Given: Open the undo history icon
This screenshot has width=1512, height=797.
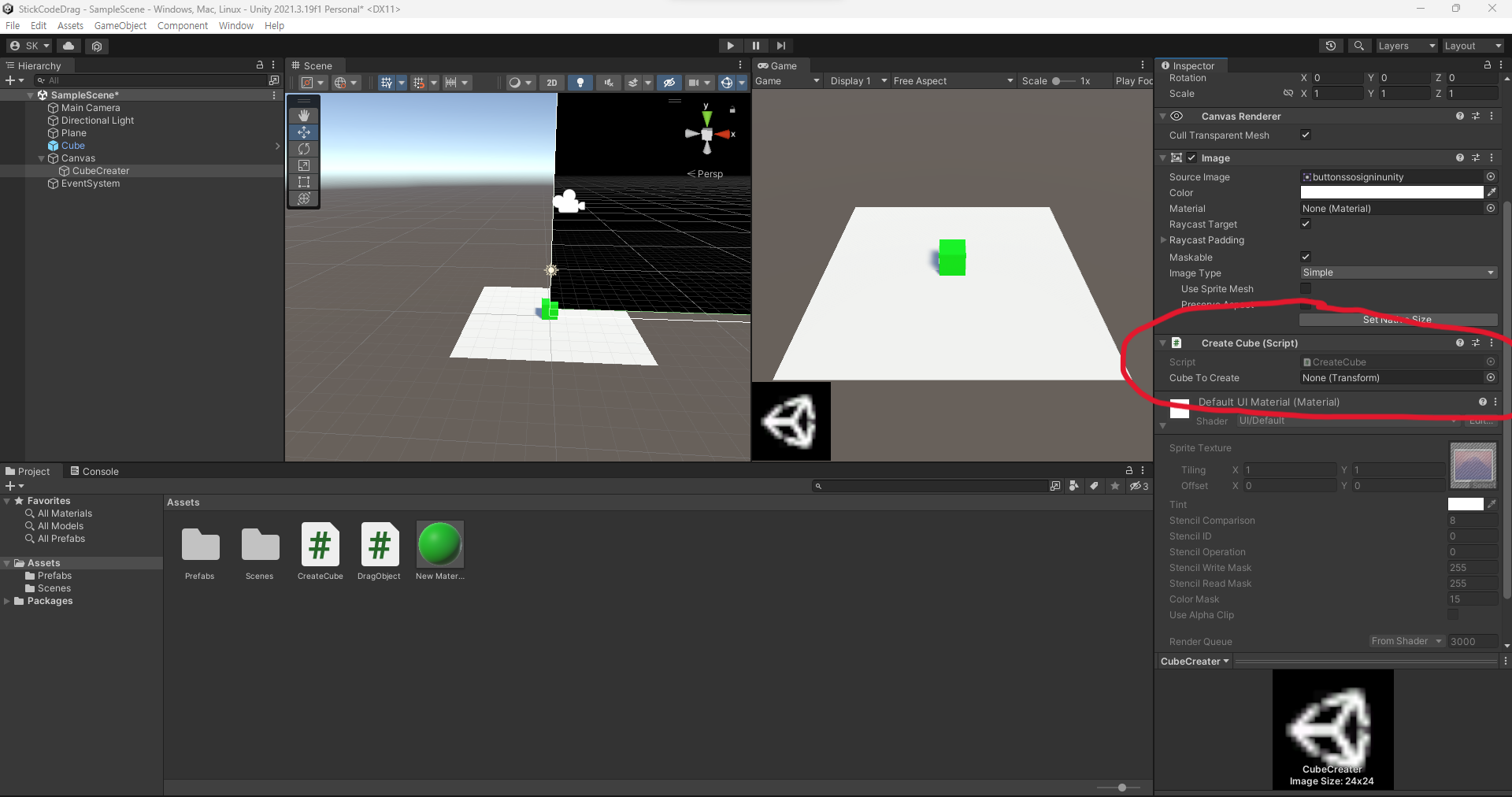Looking at the screenshot, I should pyautogui.click(x=1330, y=46).
